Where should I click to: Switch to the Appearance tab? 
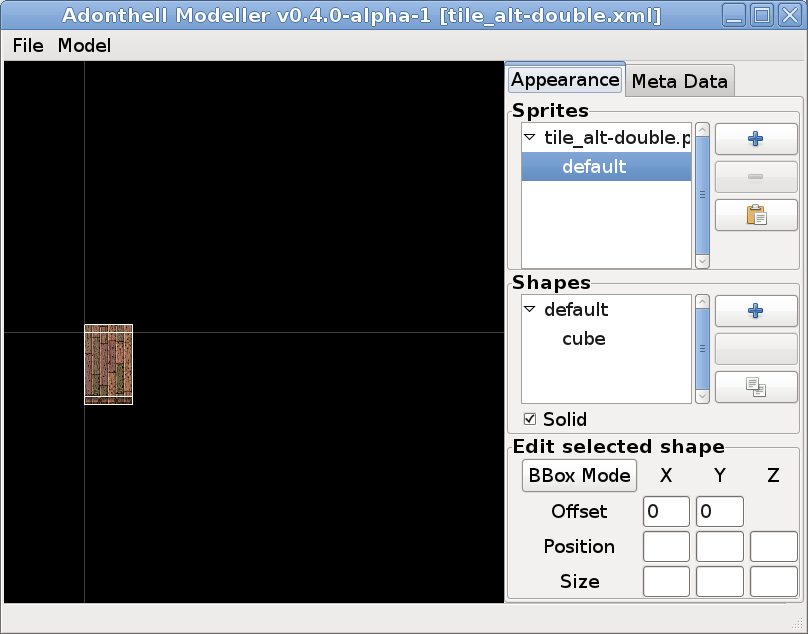[x=565, y=80]
